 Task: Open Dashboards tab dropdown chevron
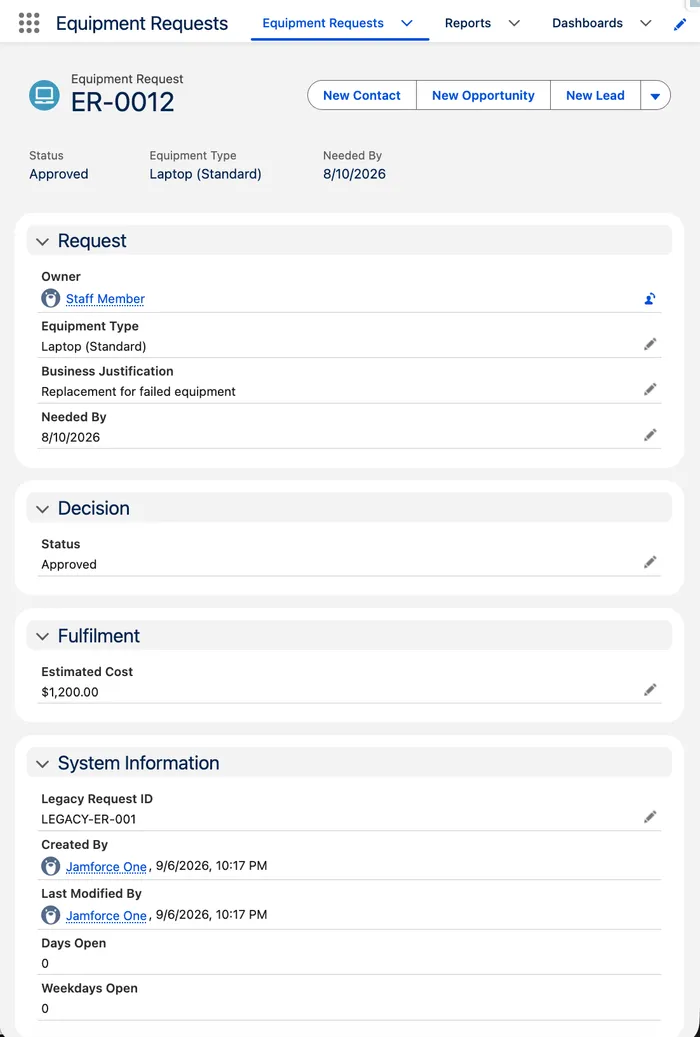click(x=646, y=23)
